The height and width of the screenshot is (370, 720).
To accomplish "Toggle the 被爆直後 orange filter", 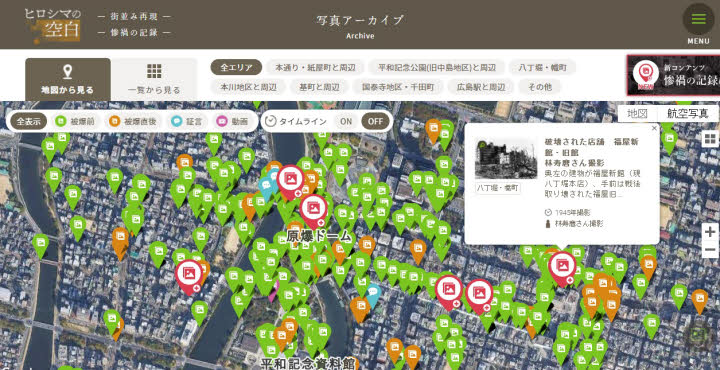I will pyautogui.click(x=133, y=122).
